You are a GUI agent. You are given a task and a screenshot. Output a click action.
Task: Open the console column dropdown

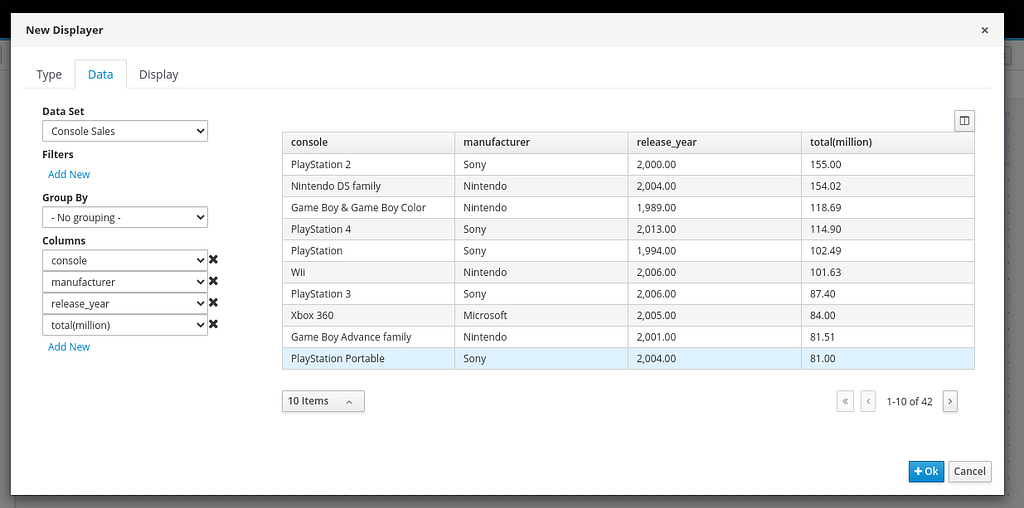[125, 260]
